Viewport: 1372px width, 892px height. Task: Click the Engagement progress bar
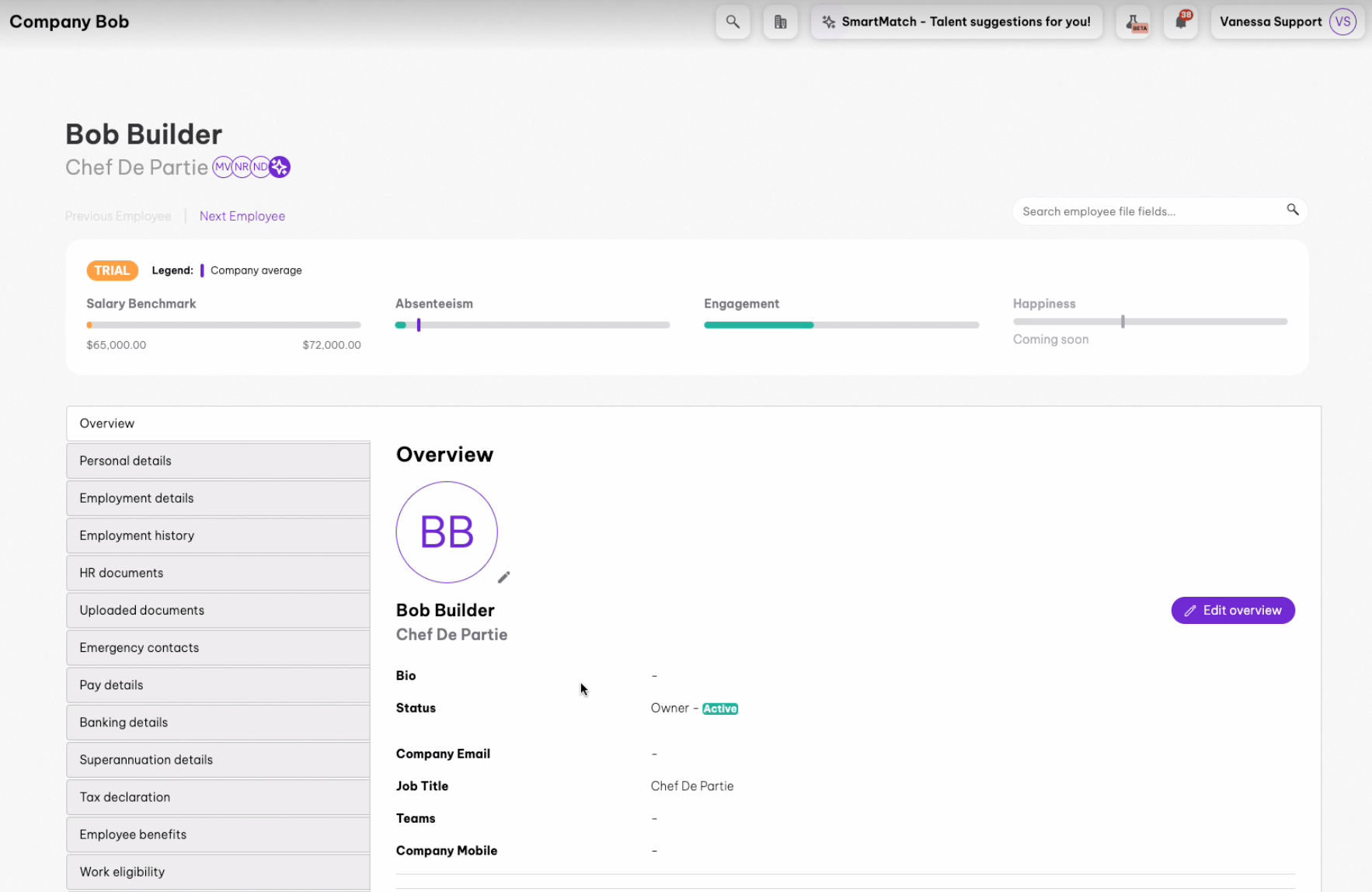tap(841, 325)
